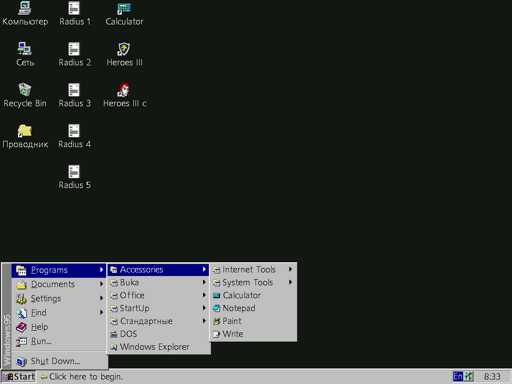Click the Write icon in Accessories submenu

(x=217, y=334)
